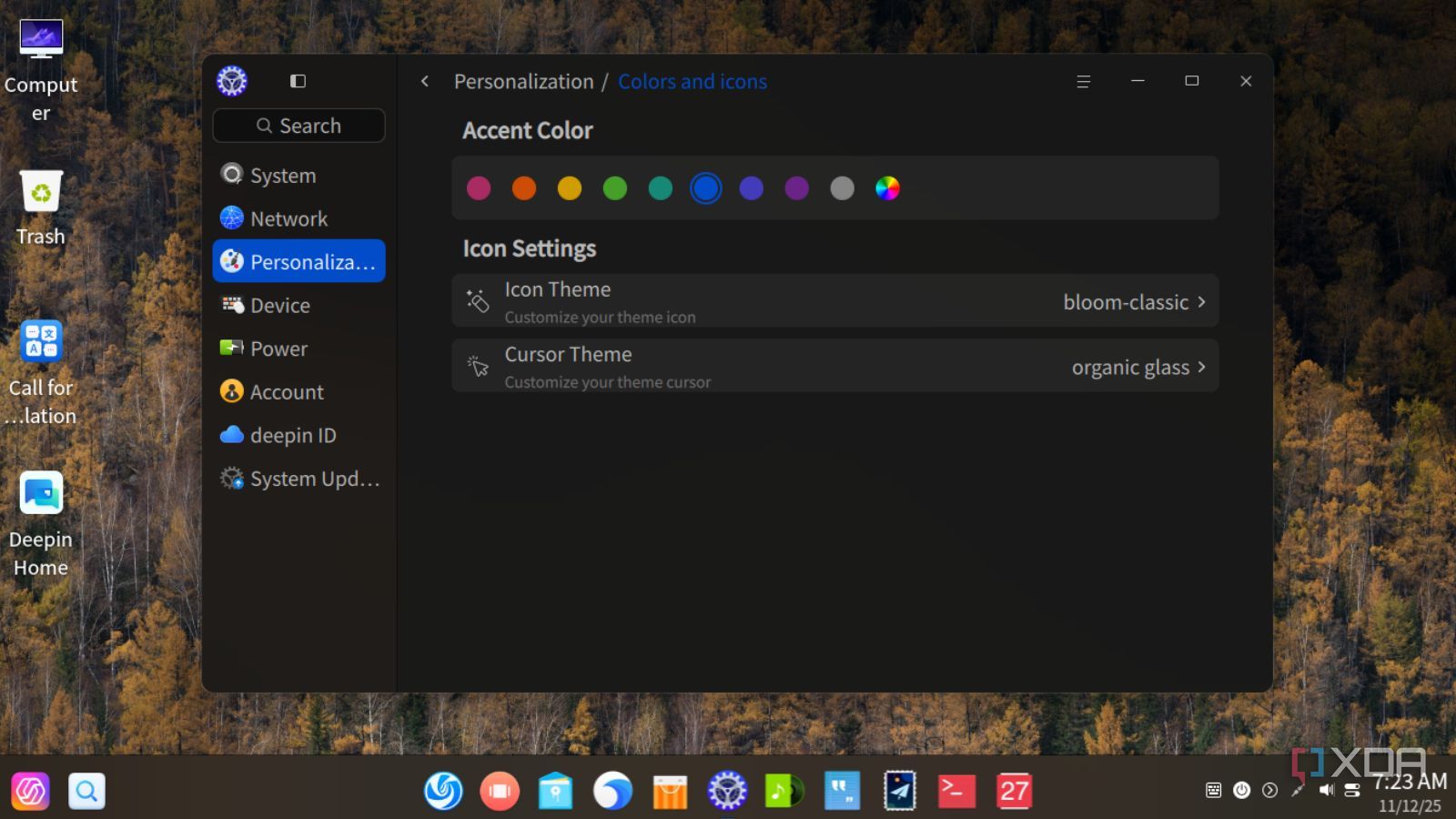
Task: Select the purple accent color
Action: coord(797,188)
